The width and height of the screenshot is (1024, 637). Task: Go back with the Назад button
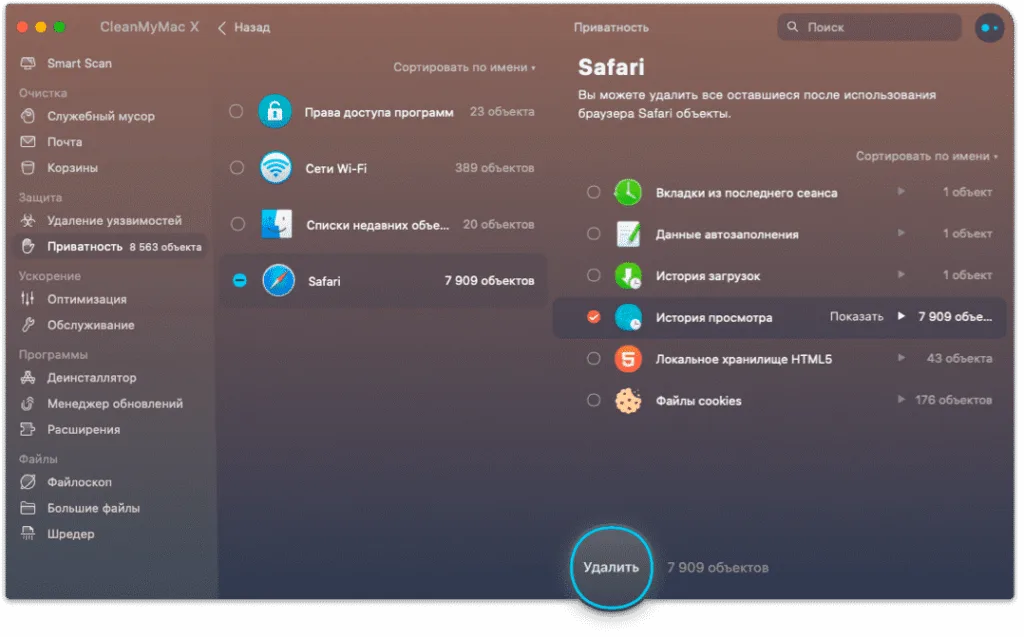(244, 27)
